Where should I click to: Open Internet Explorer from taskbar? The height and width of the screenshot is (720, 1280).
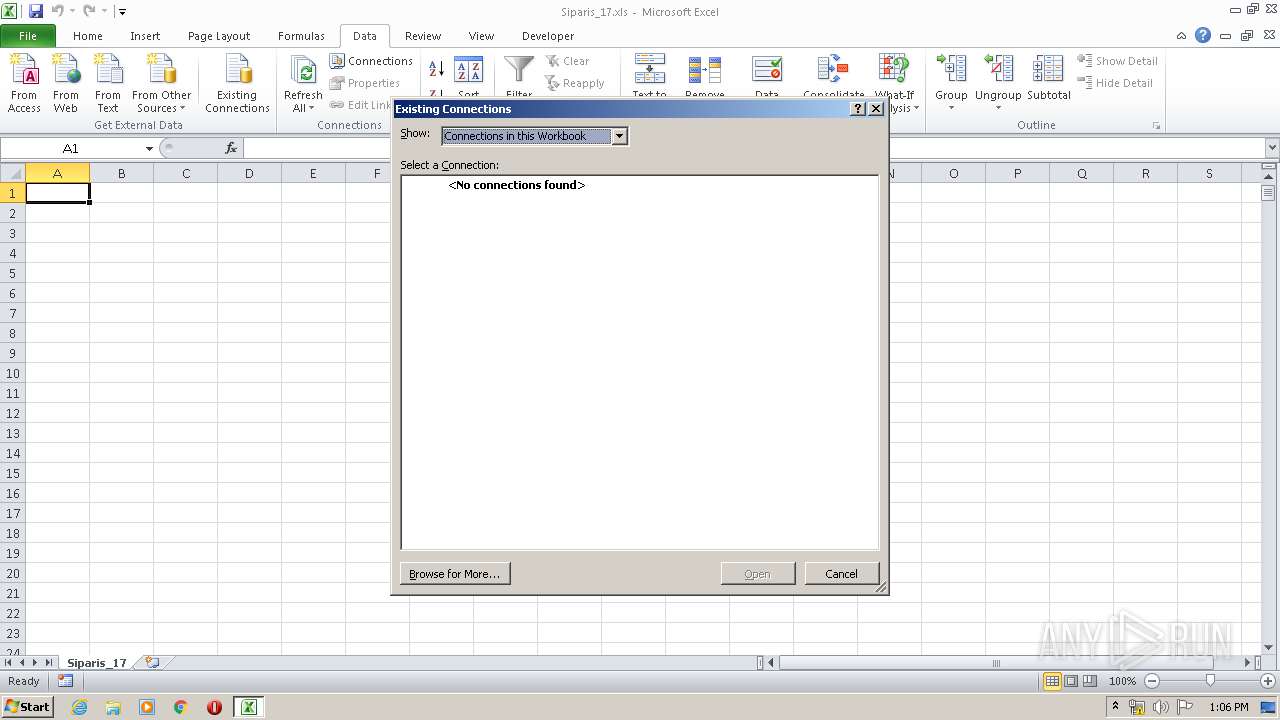tap(79, 707)
